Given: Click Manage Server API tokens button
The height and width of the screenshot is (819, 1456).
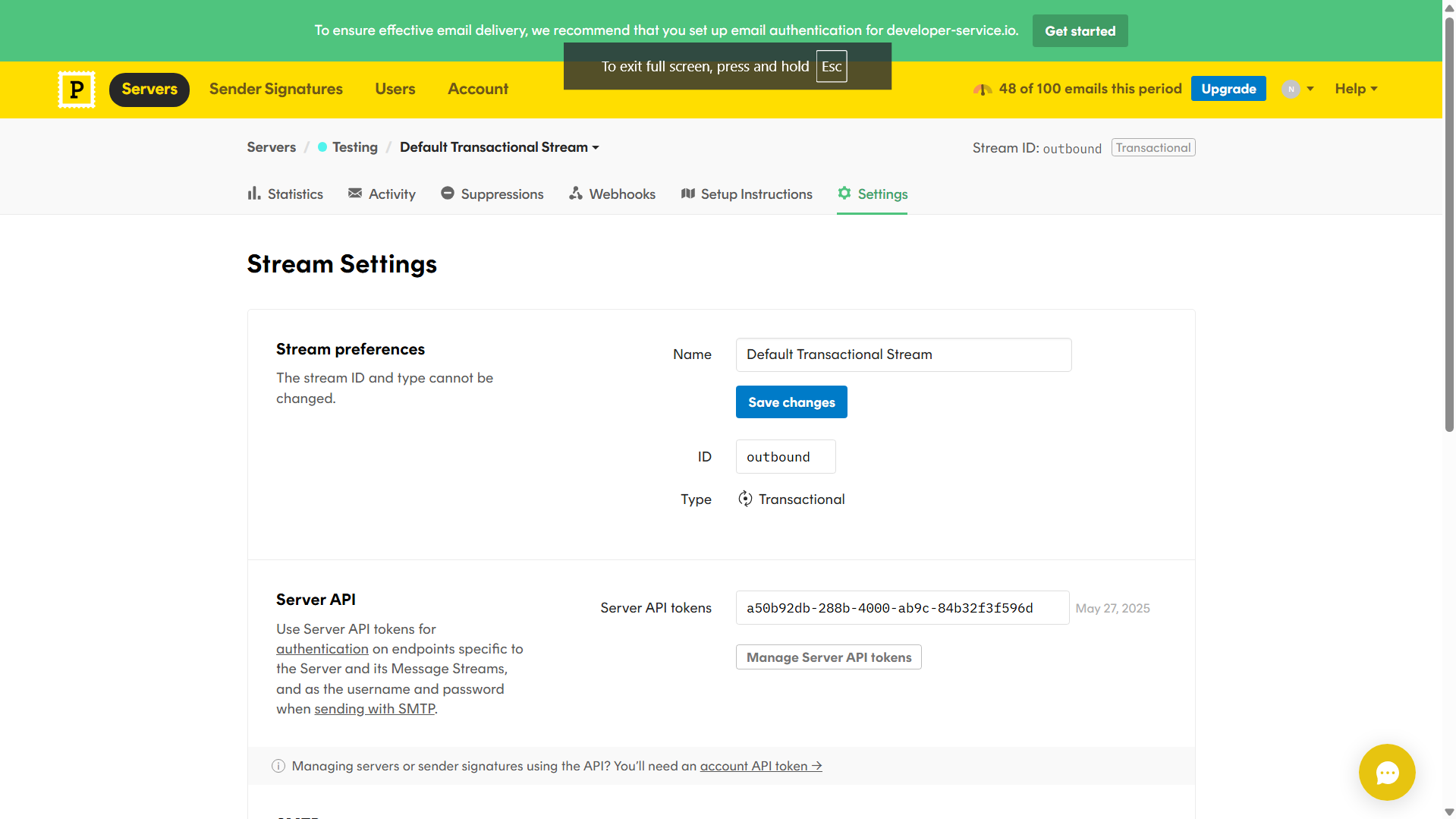Looking at the screenshot, I should click(x=829, y=657).
